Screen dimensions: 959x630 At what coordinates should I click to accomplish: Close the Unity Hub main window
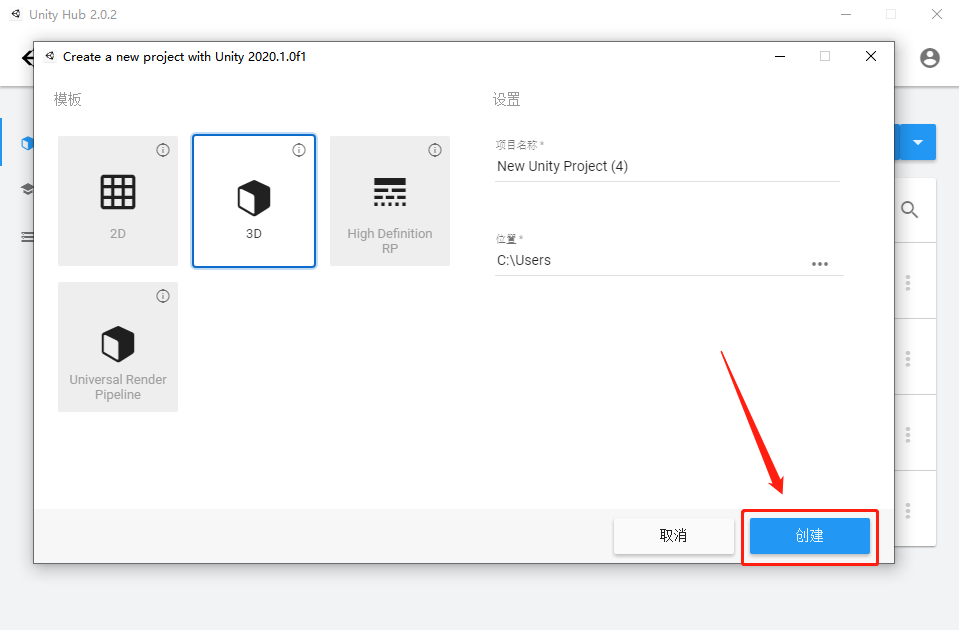point(936,14)
